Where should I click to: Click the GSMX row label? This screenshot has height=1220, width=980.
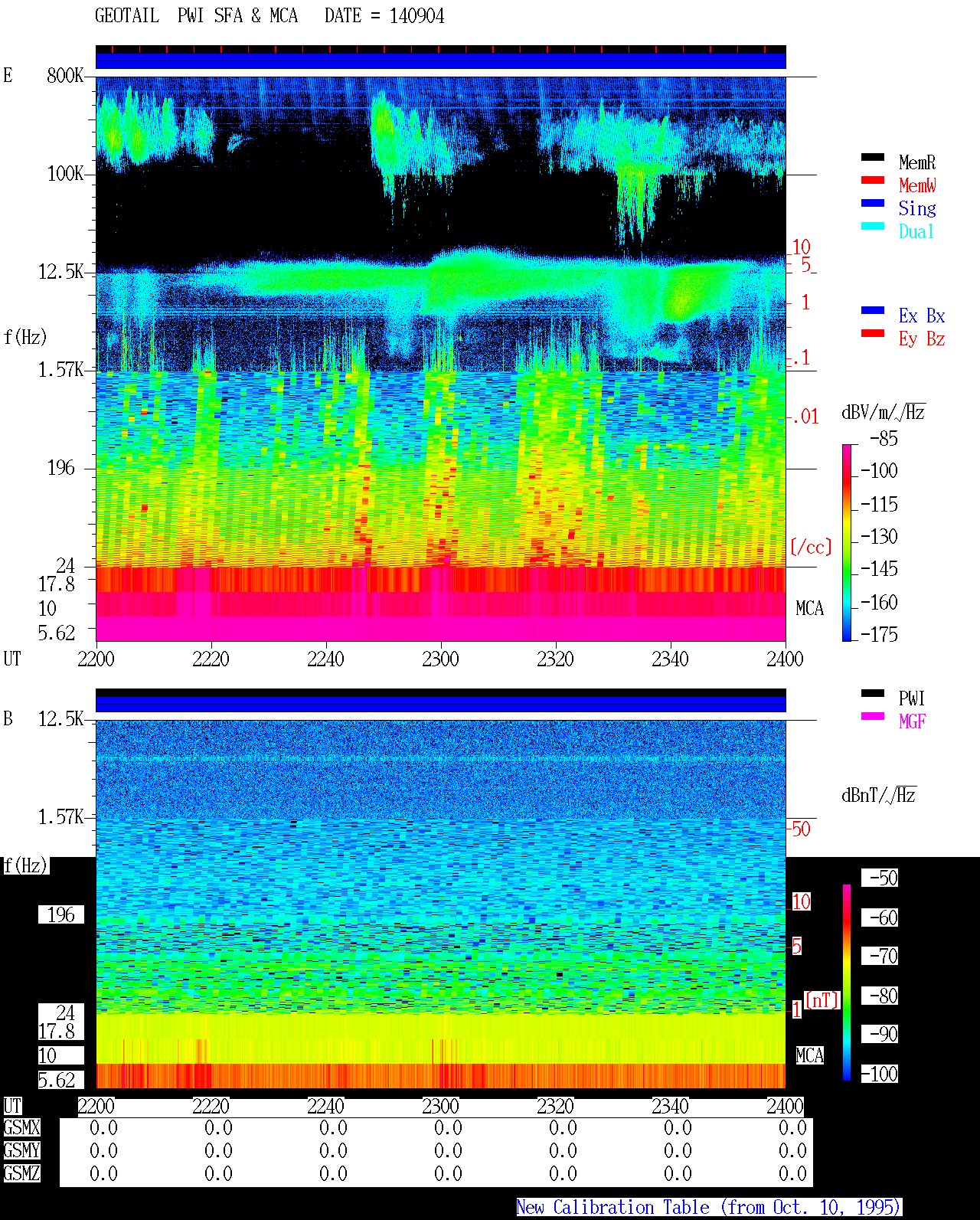(21, 1127)
